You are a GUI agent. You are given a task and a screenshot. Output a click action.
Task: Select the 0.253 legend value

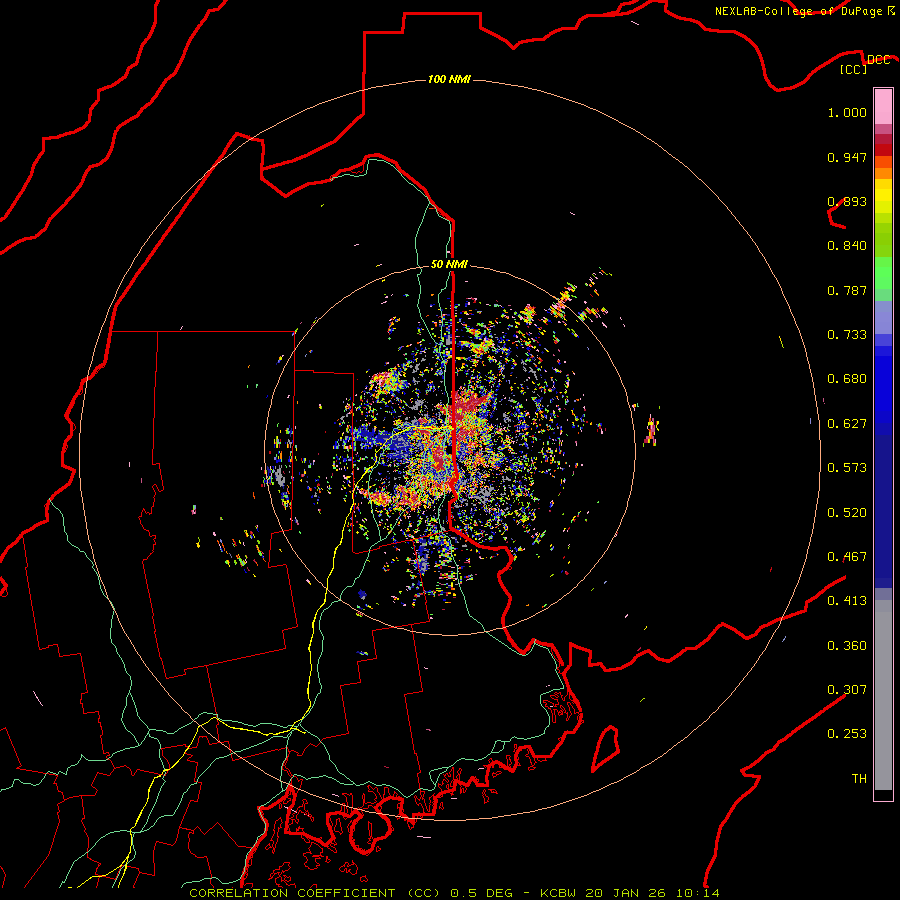pyautogui.click(x=847, y=734)
